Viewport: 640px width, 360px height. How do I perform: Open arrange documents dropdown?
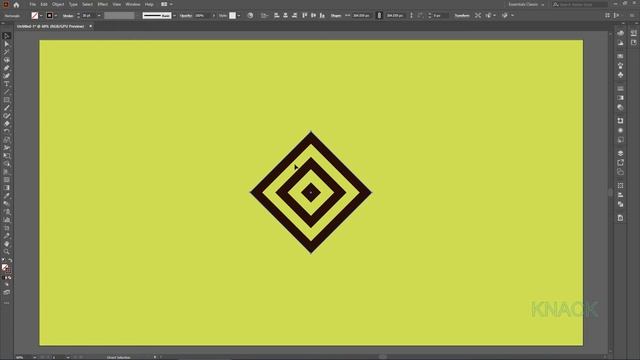tap(167, 4)
